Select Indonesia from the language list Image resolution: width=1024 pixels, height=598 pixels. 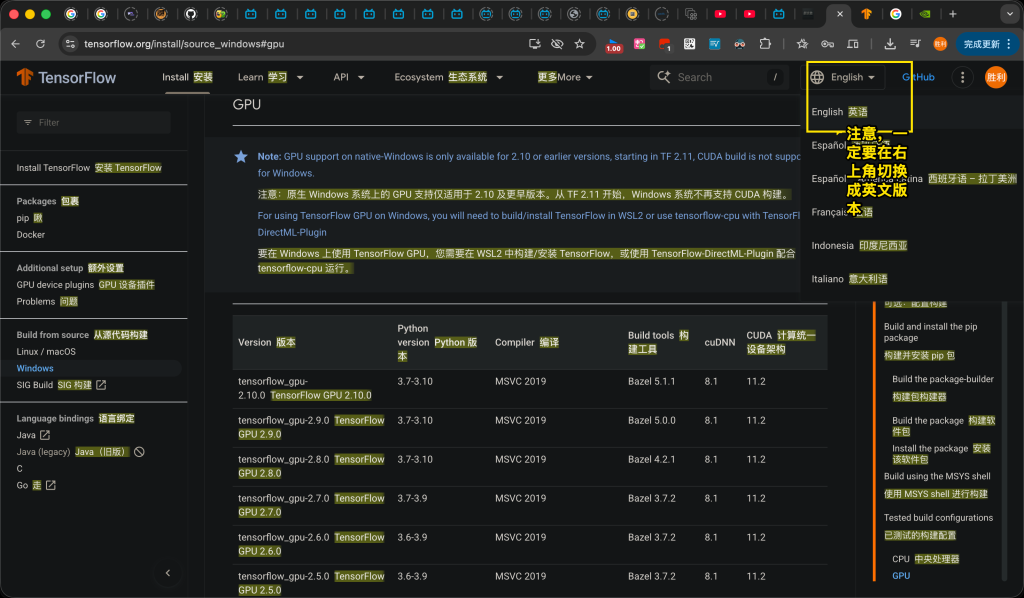[859, 245]
